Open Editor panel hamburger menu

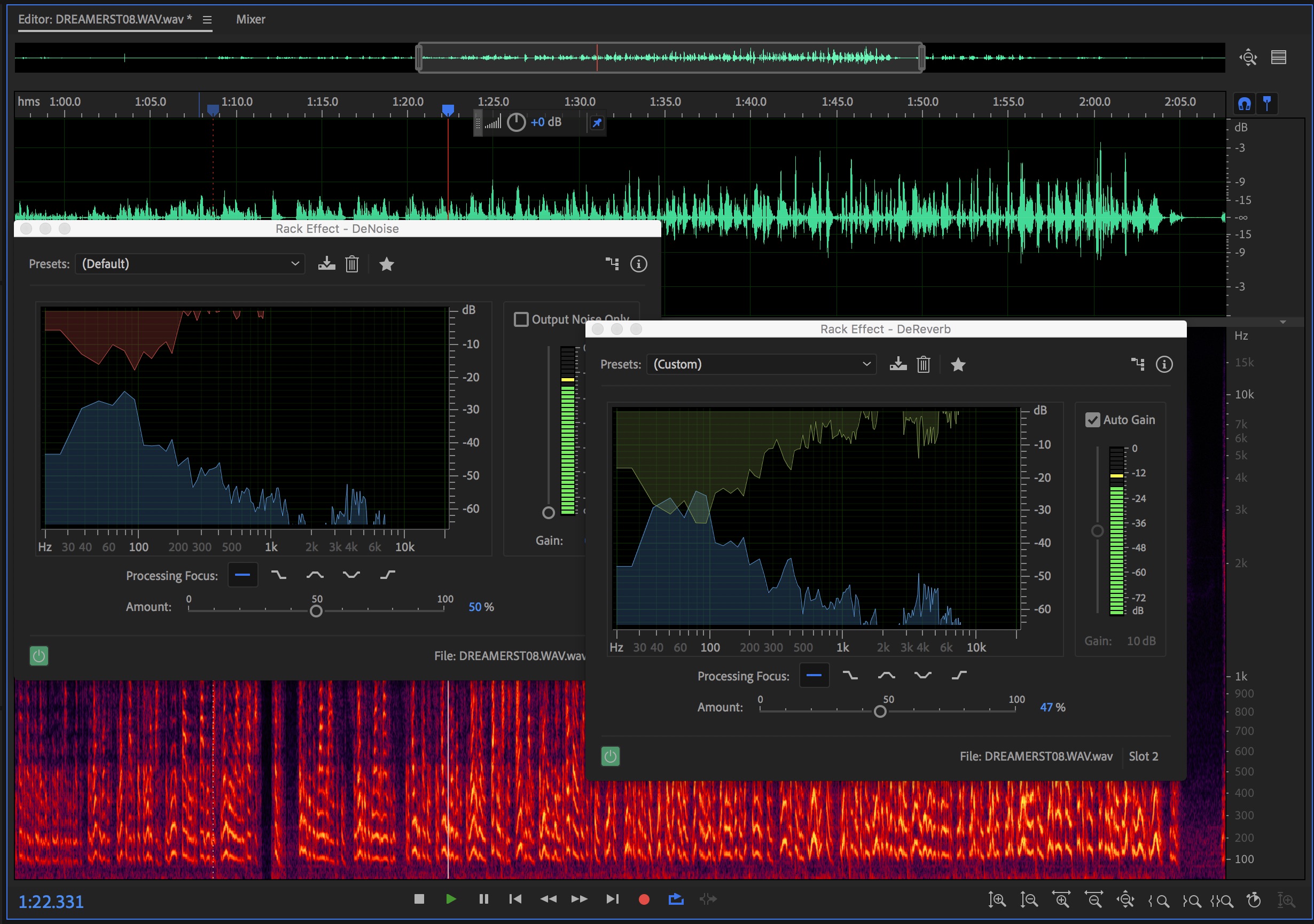pos(207,20)
